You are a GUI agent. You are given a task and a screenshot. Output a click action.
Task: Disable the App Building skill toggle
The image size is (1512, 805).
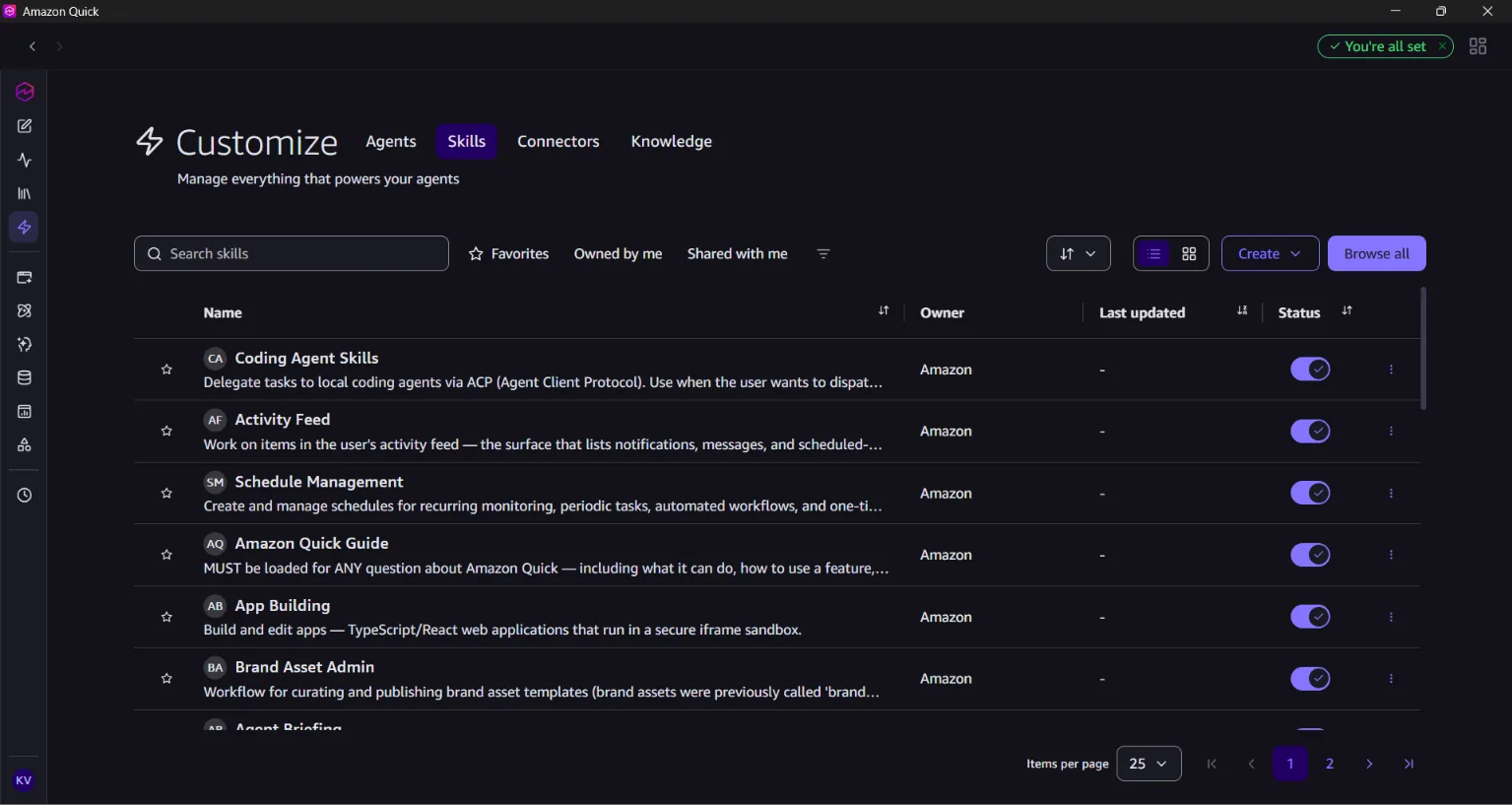click(x=1310, y=617)
